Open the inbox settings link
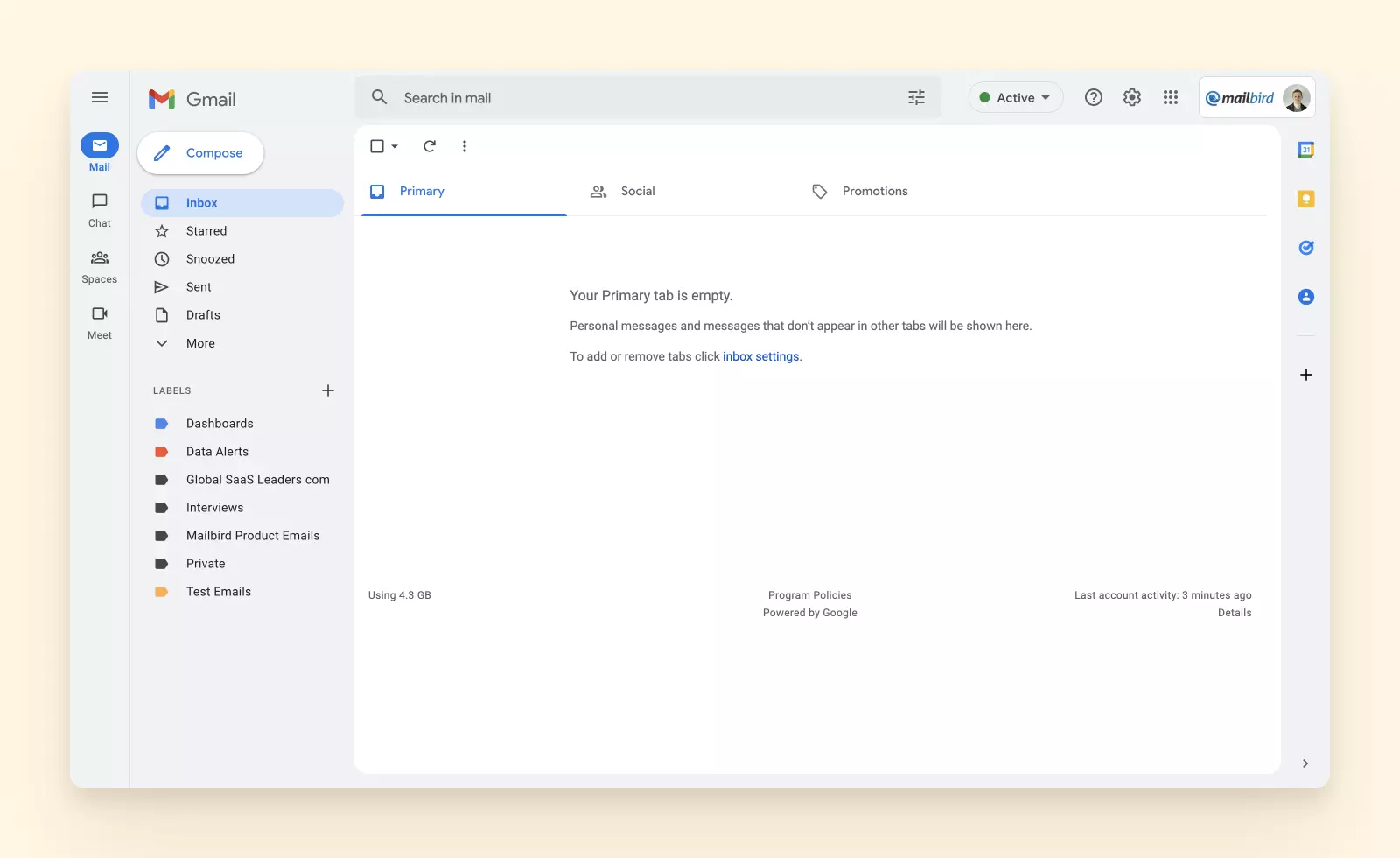Viewport: 1400px width, 858px height. (760, 356)
